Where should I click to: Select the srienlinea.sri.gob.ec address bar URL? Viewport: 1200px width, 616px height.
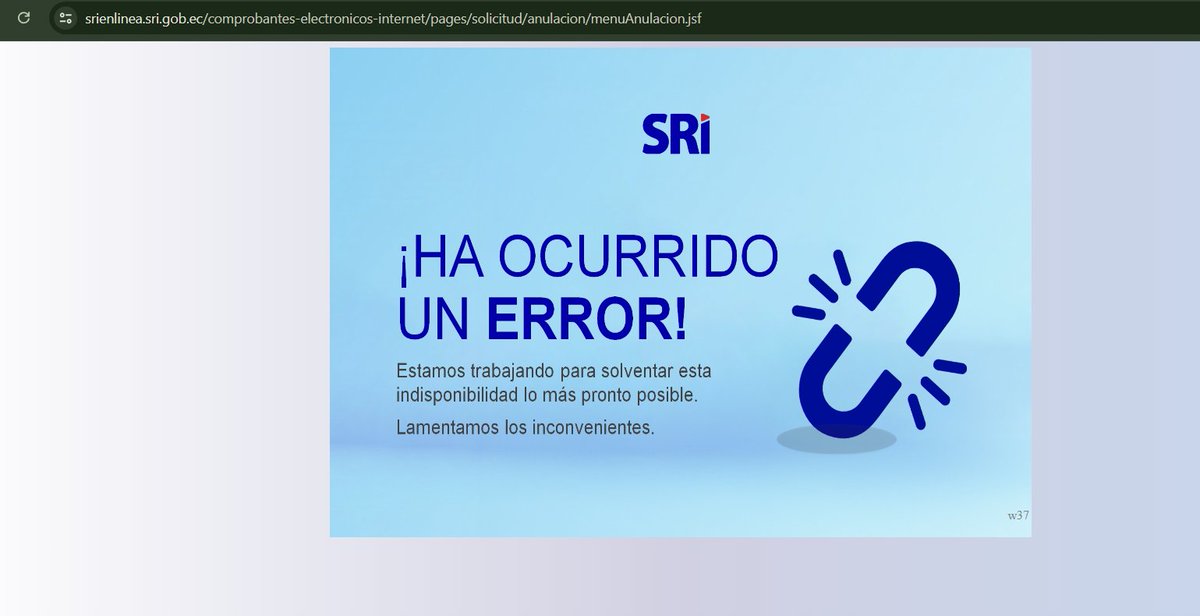point(394,18)
